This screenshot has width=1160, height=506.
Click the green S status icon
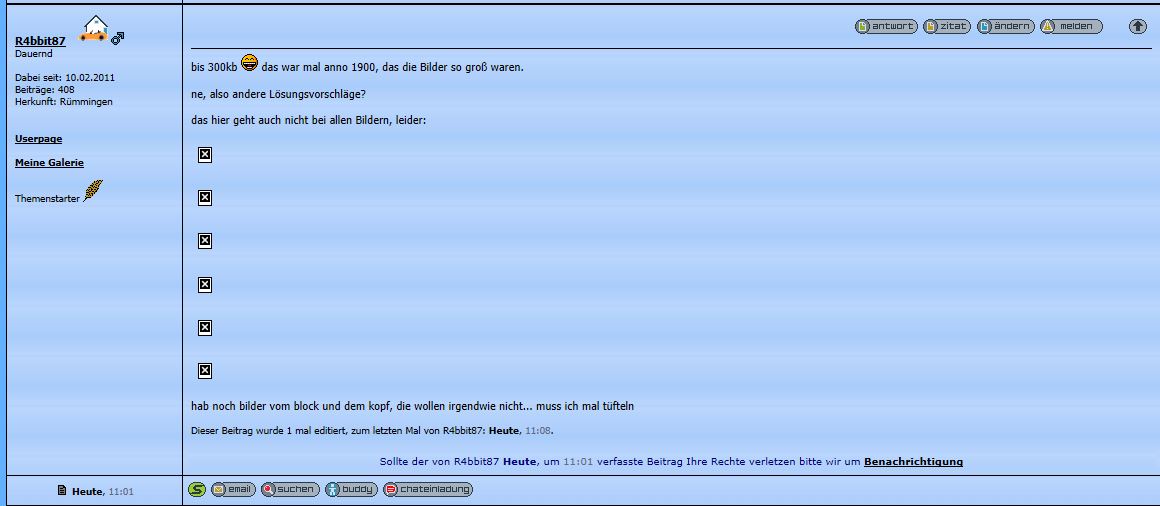pos(197,489)
